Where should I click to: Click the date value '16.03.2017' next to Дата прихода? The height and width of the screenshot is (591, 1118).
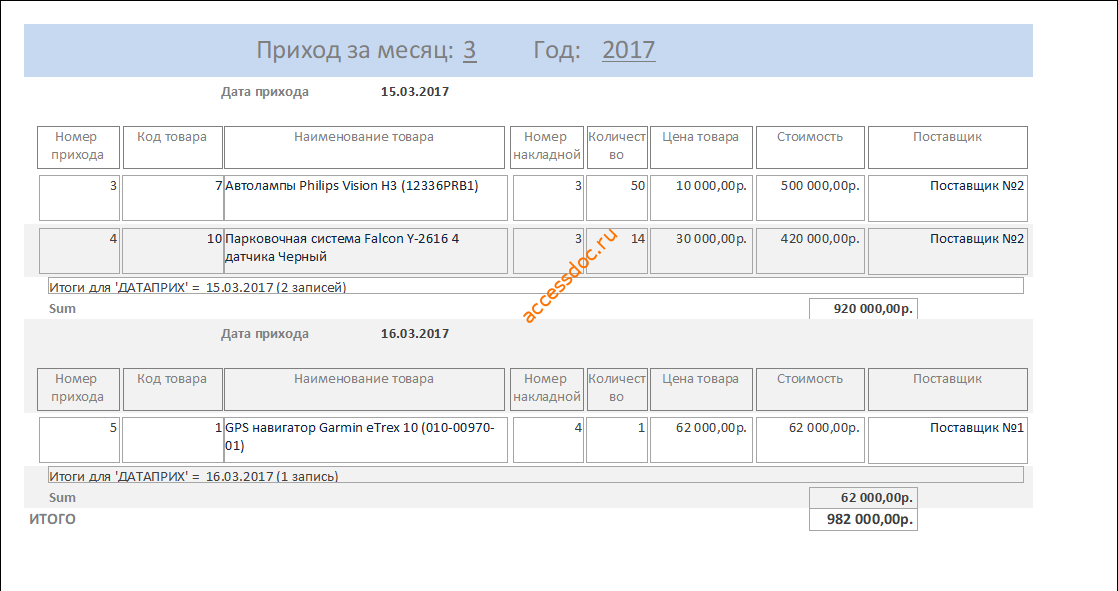click(415, 334)
